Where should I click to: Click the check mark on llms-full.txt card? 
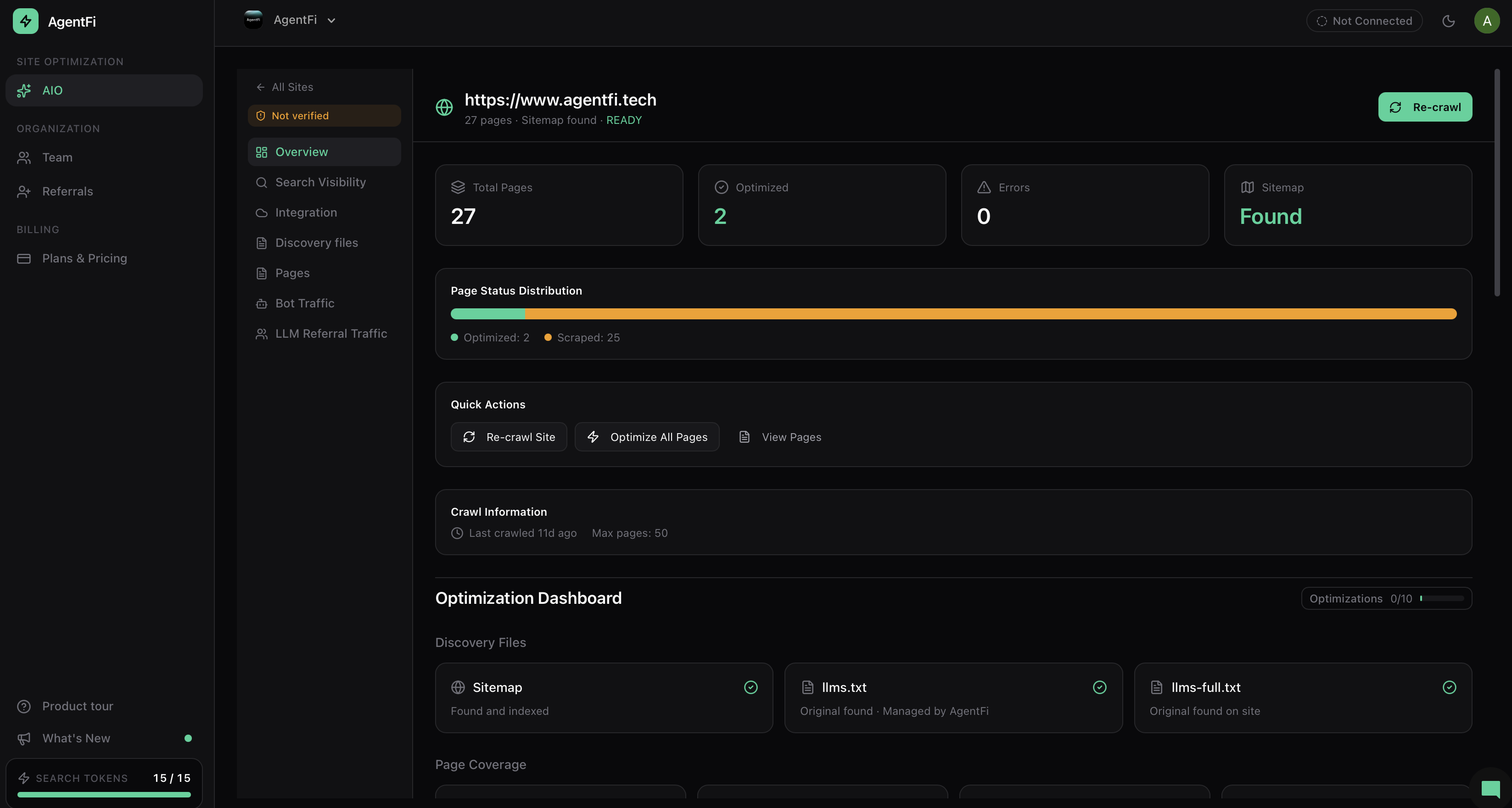tap(1449, 687)
